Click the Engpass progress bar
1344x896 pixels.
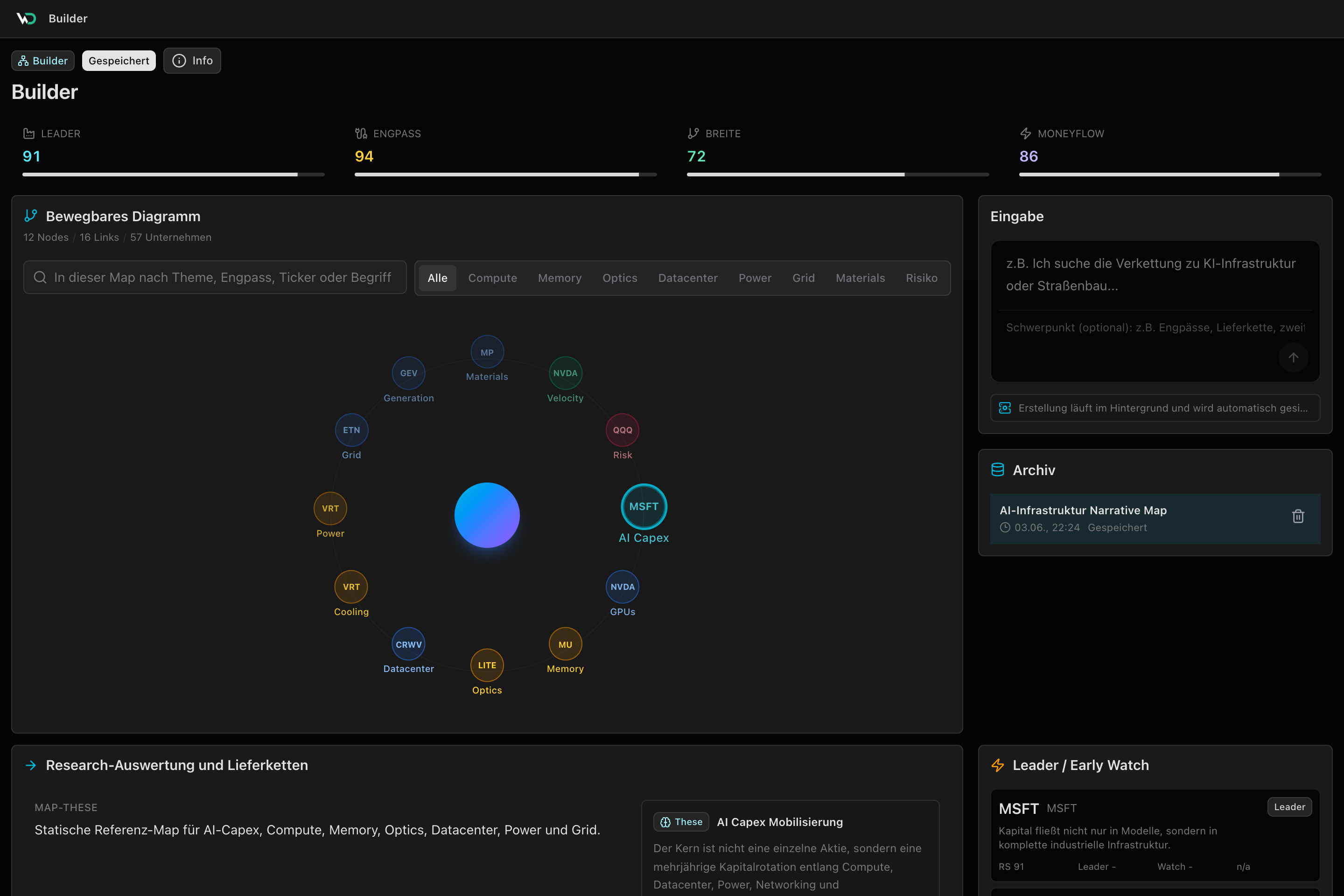(x=506, y=174)
